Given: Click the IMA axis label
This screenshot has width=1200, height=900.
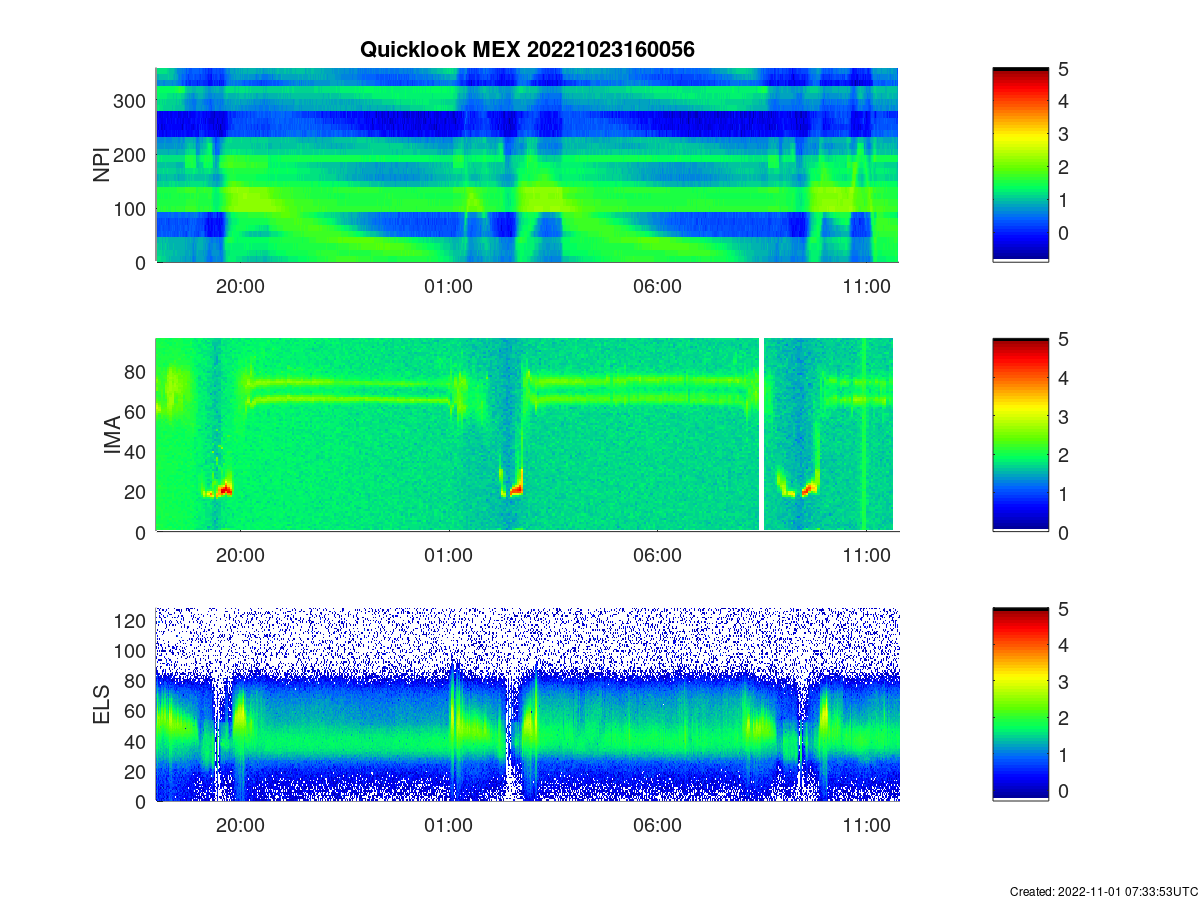Looking at the screenshot, I should (112, 435).
